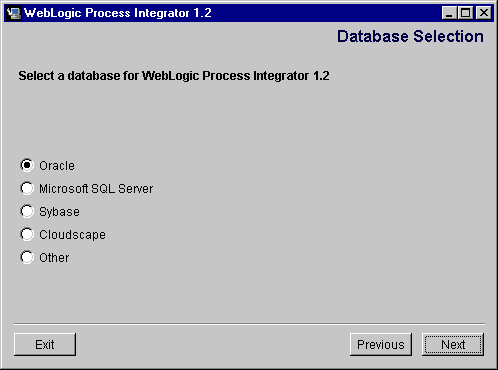
Task: Click the Exit button
Action: pyautogui.click(x=45, y=344)
